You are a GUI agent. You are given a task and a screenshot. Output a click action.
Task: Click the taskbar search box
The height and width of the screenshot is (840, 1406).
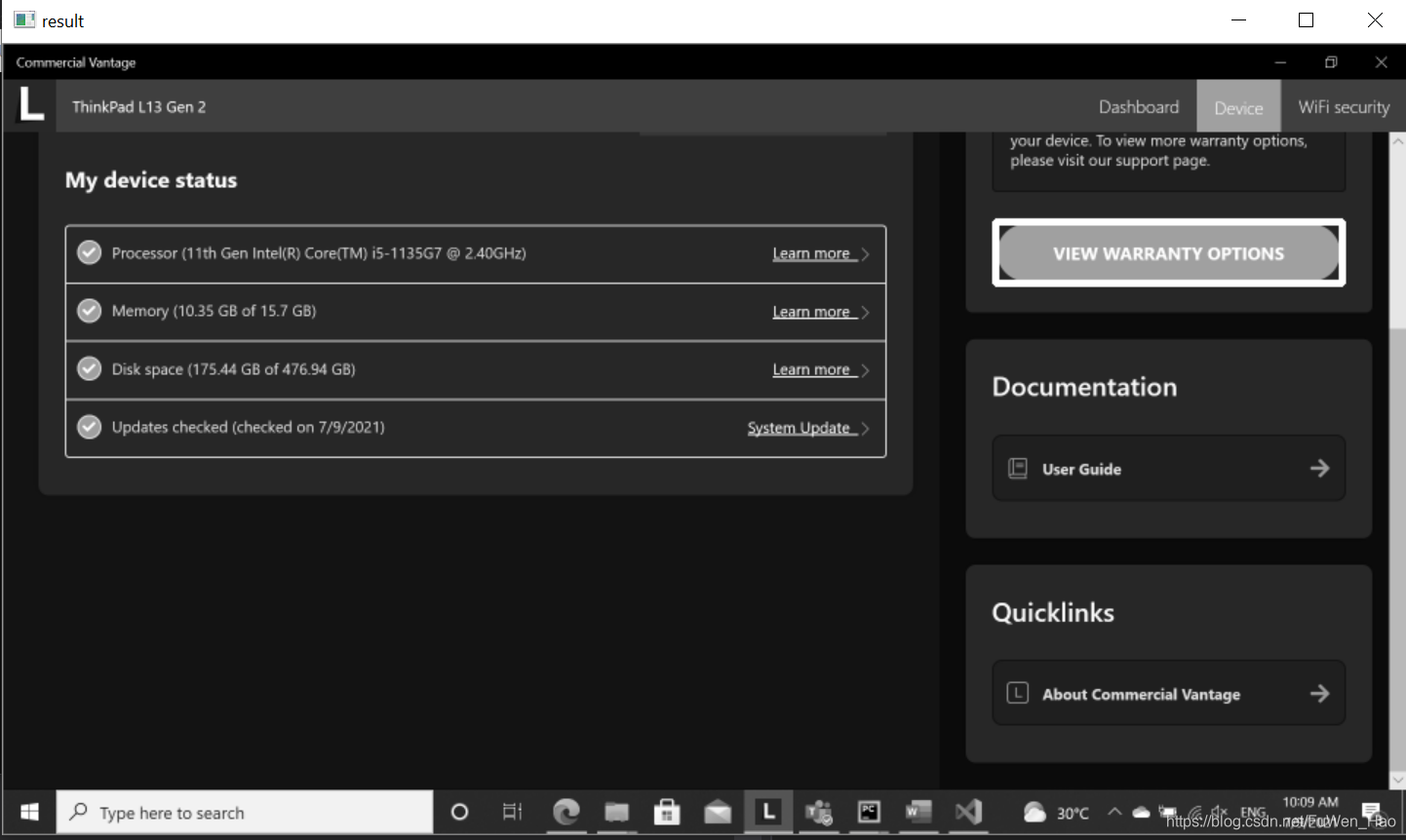(245, 812)
